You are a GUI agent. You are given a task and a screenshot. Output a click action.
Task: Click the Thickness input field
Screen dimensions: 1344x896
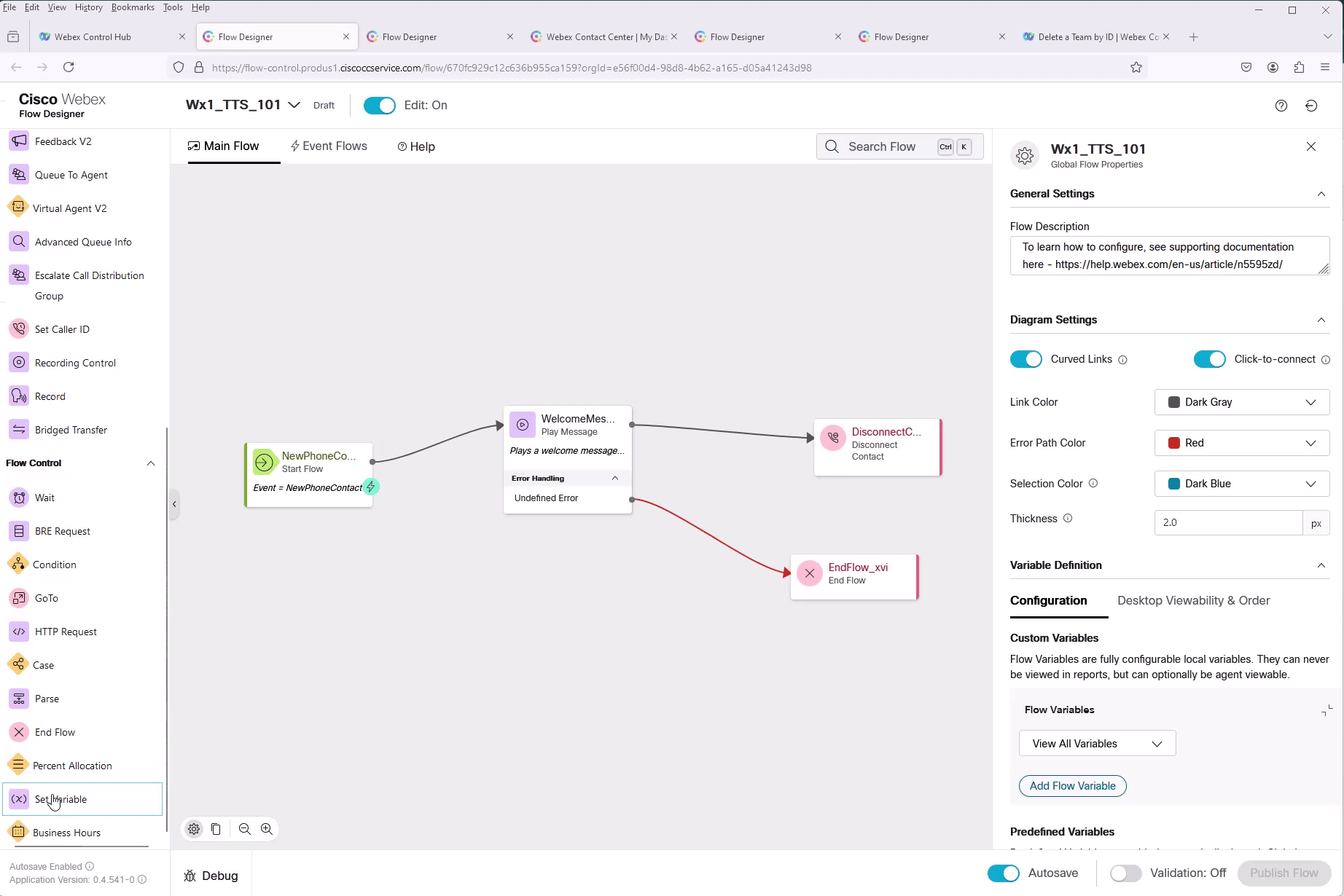coord(1228,522)
